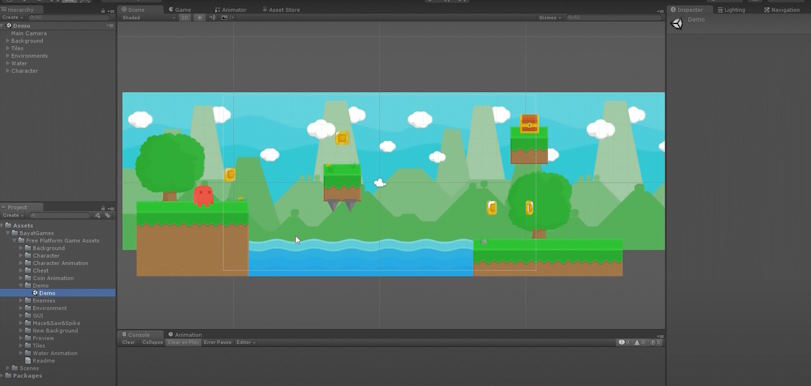Viewport: 811px width, 386px height.
Task: Click the Project panel search field
Action: (x=59, y=215)
